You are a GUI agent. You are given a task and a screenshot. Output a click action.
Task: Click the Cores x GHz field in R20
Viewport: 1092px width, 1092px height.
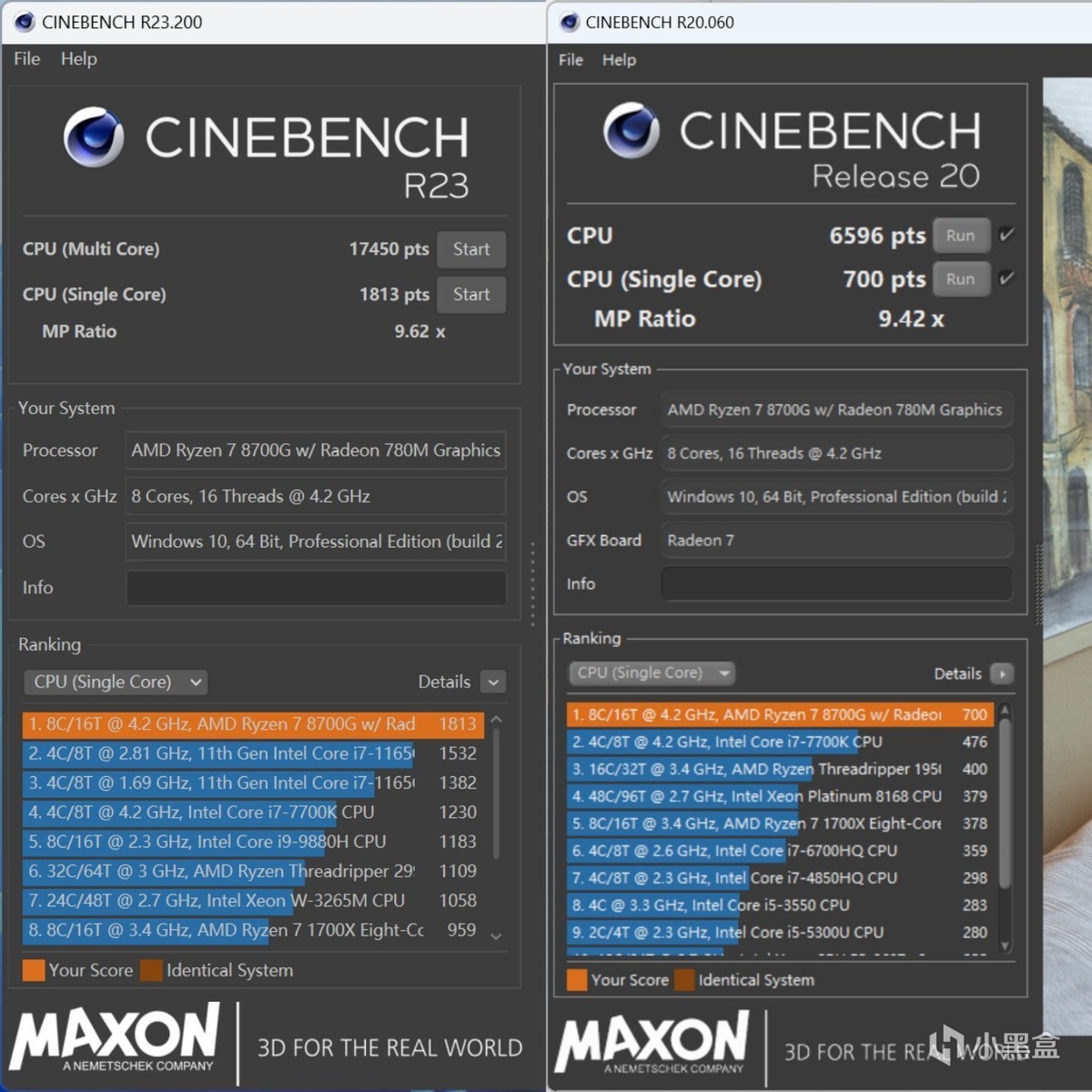tap(836, 453)
